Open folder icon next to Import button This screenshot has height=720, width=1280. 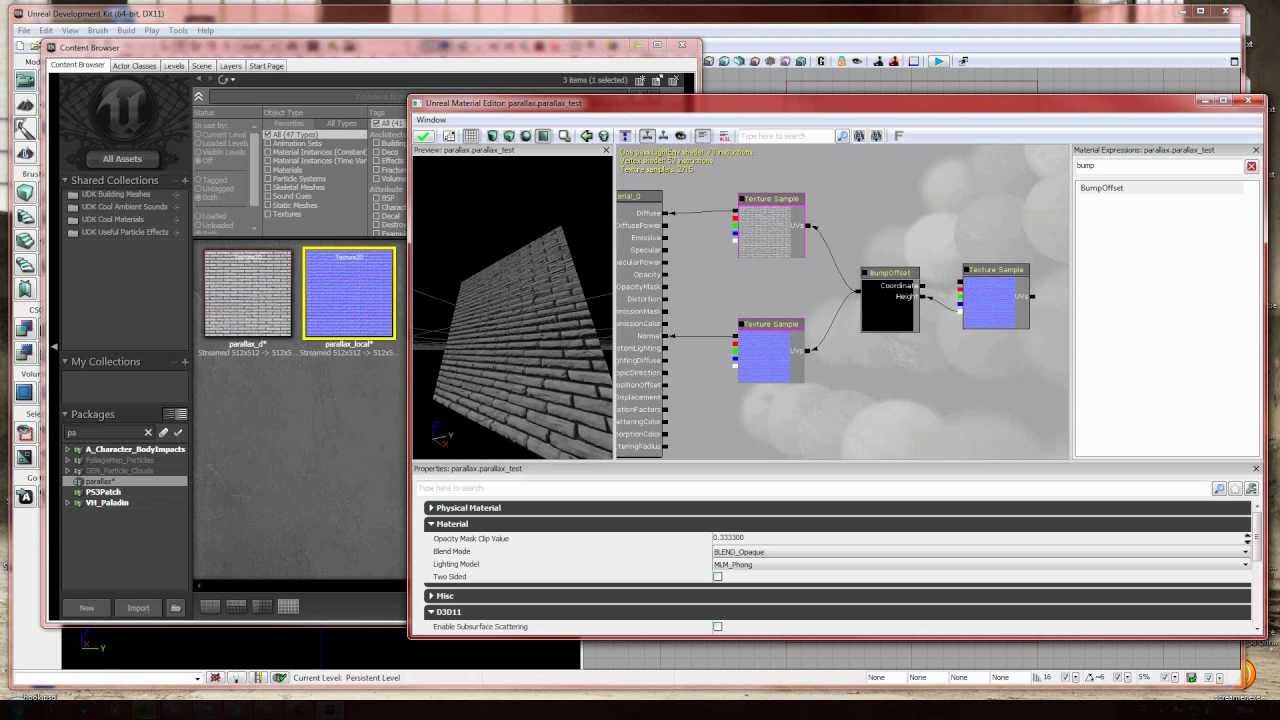[x=175, y=607]
